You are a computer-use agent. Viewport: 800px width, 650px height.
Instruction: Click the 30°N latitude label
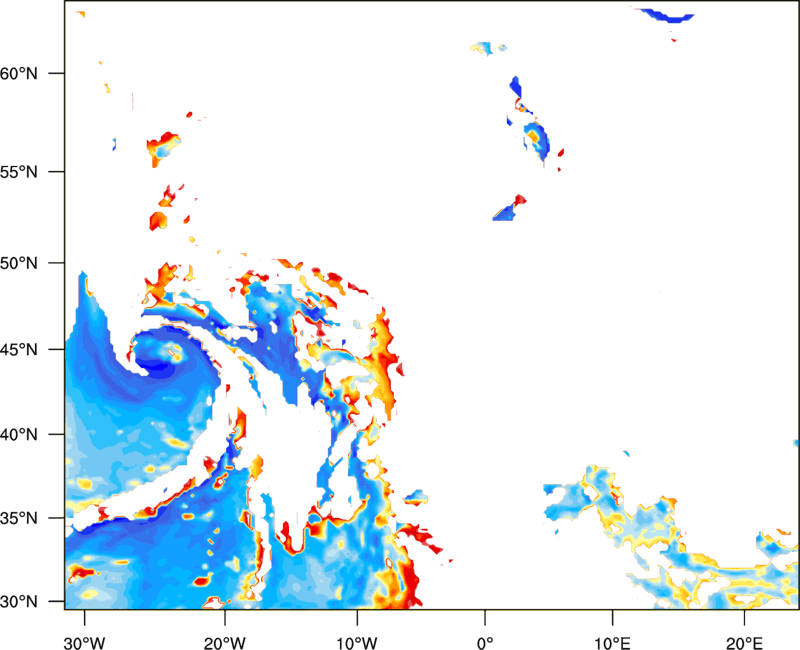[19, 602]
